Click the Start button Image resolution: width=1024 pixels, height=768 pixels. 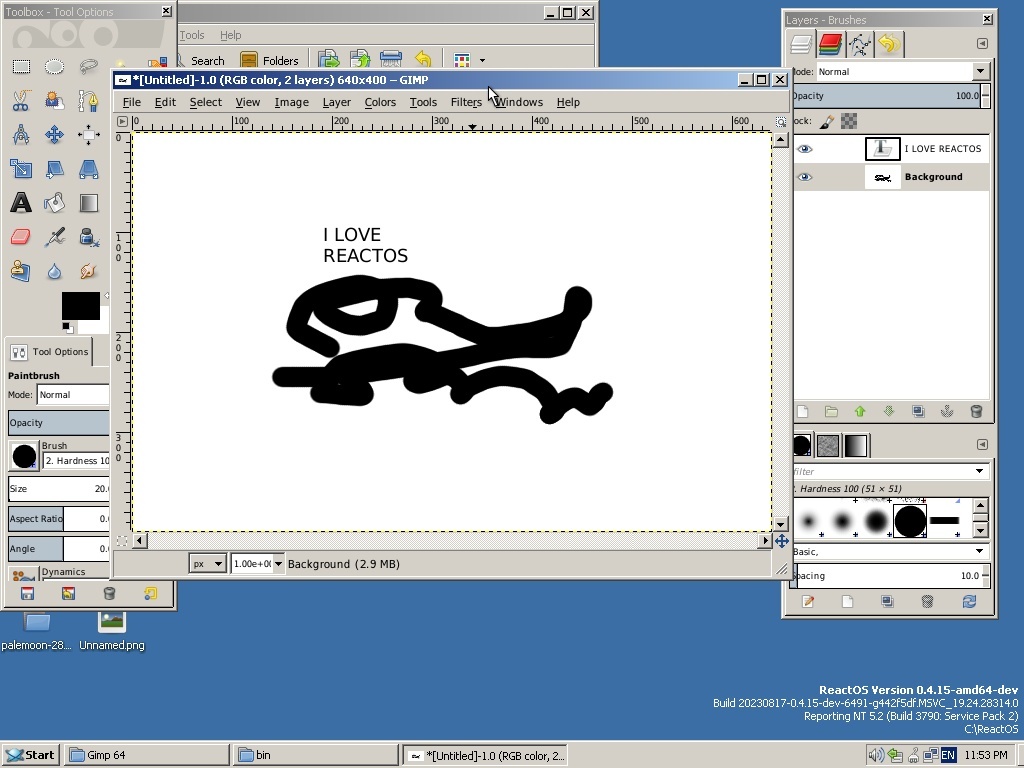click(x=31, y=755)
